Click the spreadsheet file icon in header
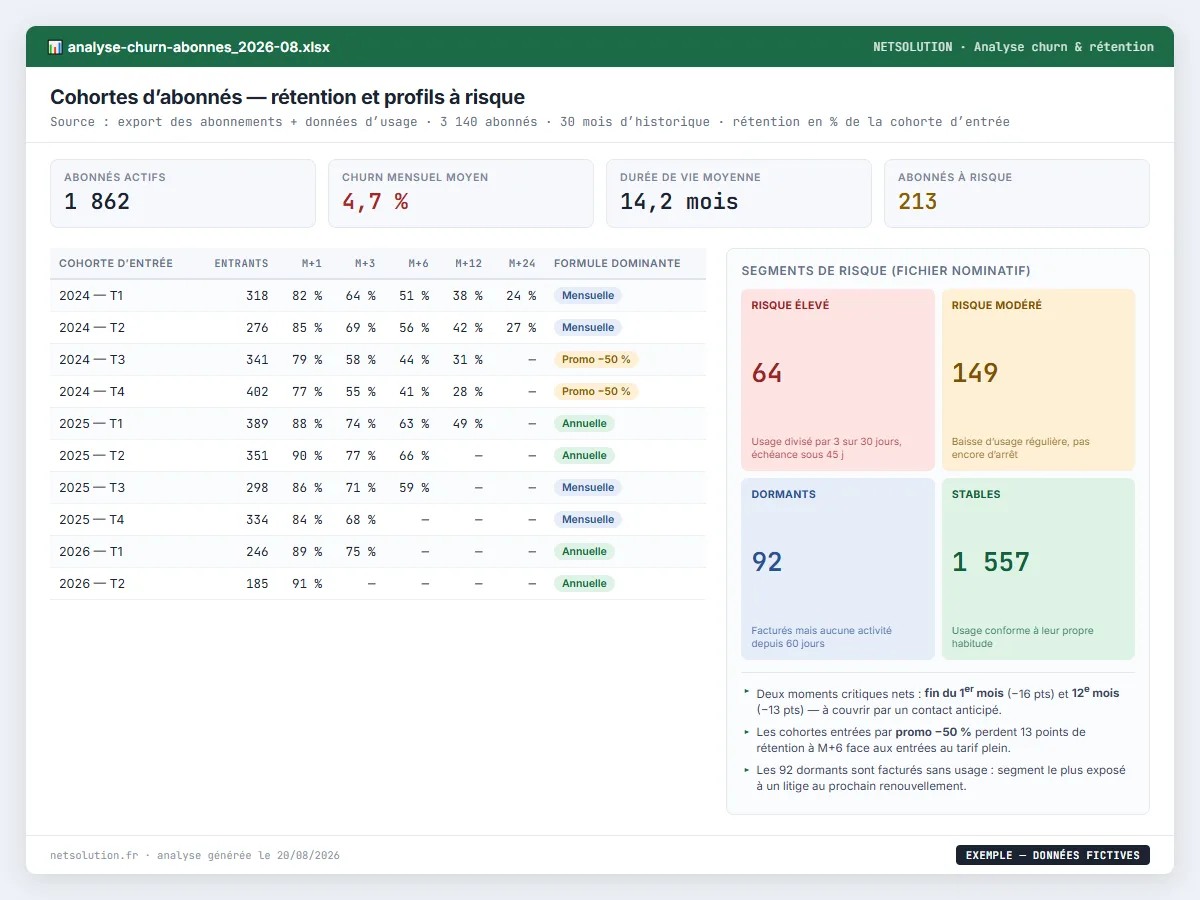 pyautogui.click(x=55, y=47)
